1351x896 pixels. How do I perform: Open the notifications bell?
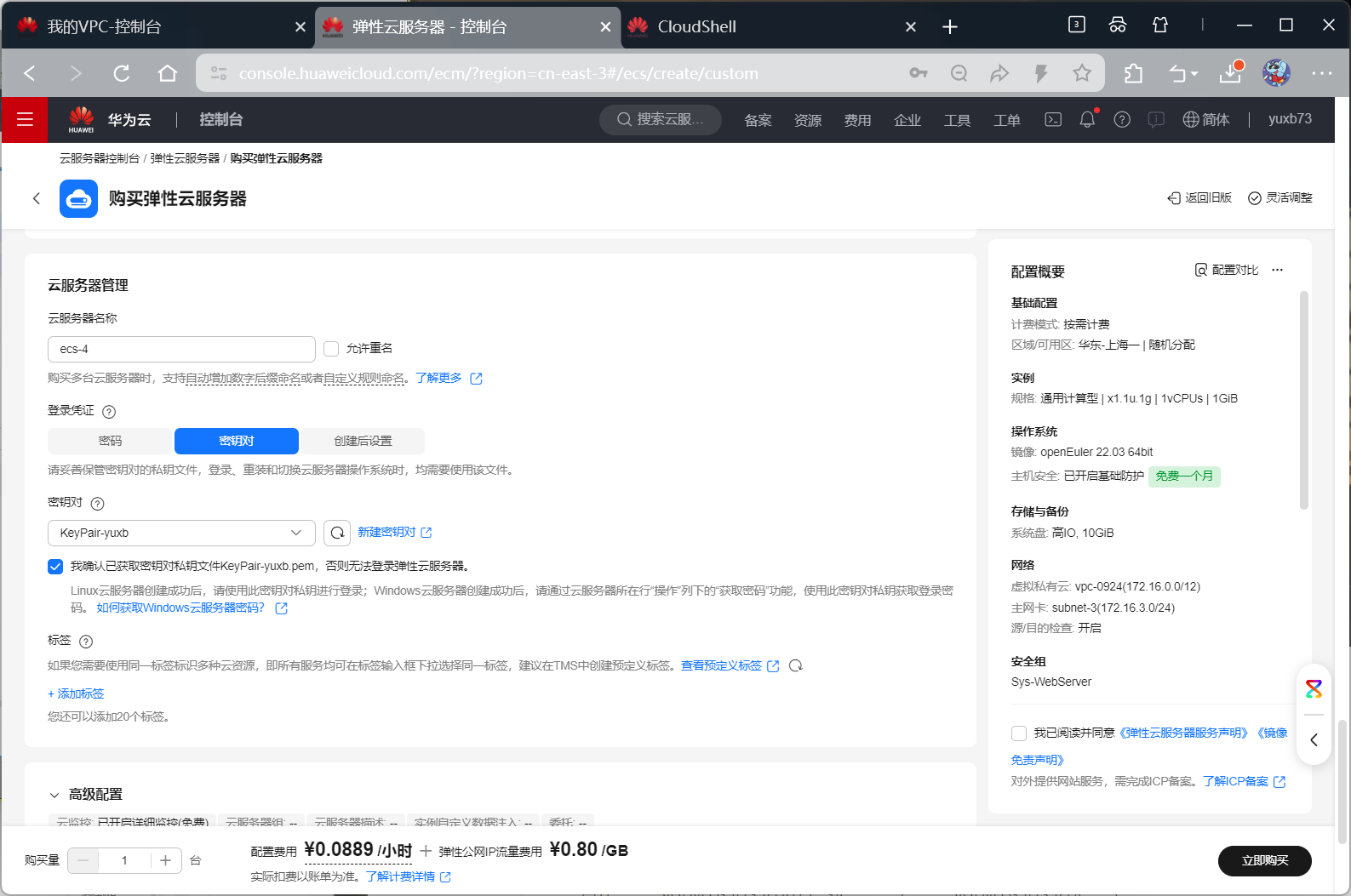coord(1087,119)
